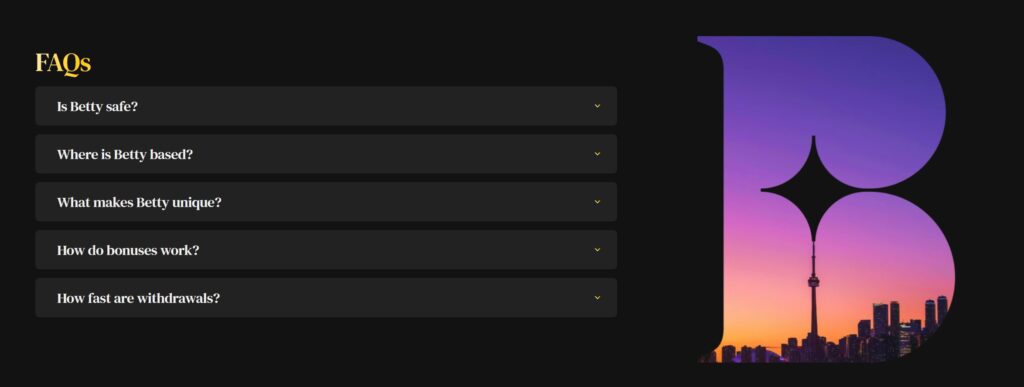Click the chevron next to 'Where is Betty based?'
Screen dimensions: 1024x387
coord(597,154)
